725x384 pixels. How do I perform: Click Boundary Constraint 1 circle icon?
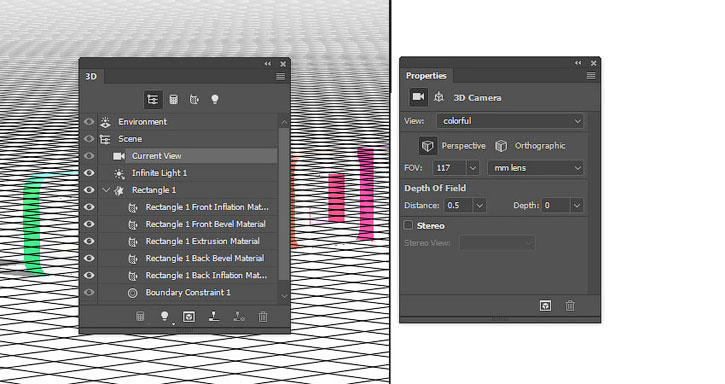tap(133, 293)
